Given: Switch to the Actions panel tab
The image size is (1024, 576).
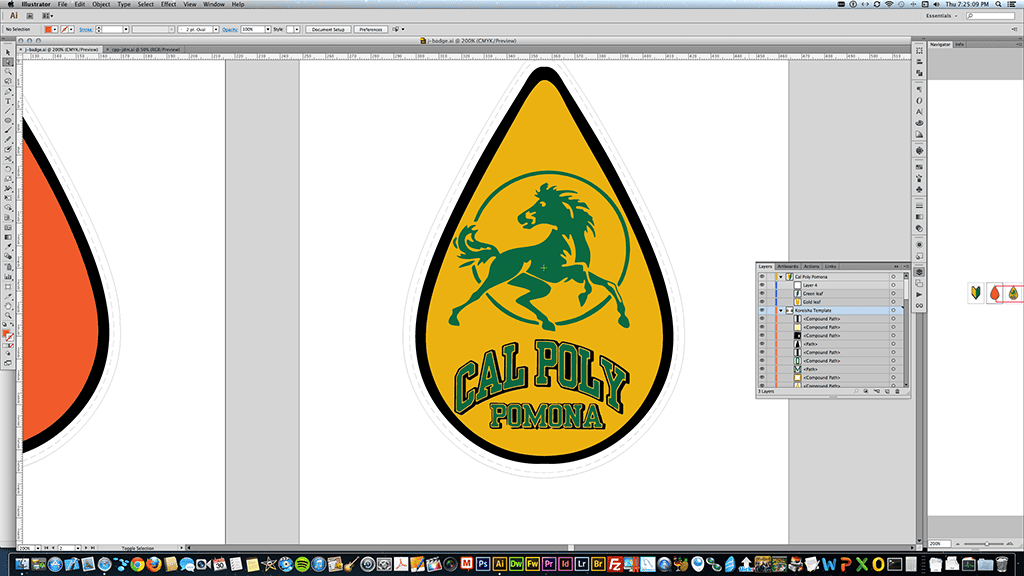Looking at the screenshot, I should pyautogui.click(x=811, y=266).
